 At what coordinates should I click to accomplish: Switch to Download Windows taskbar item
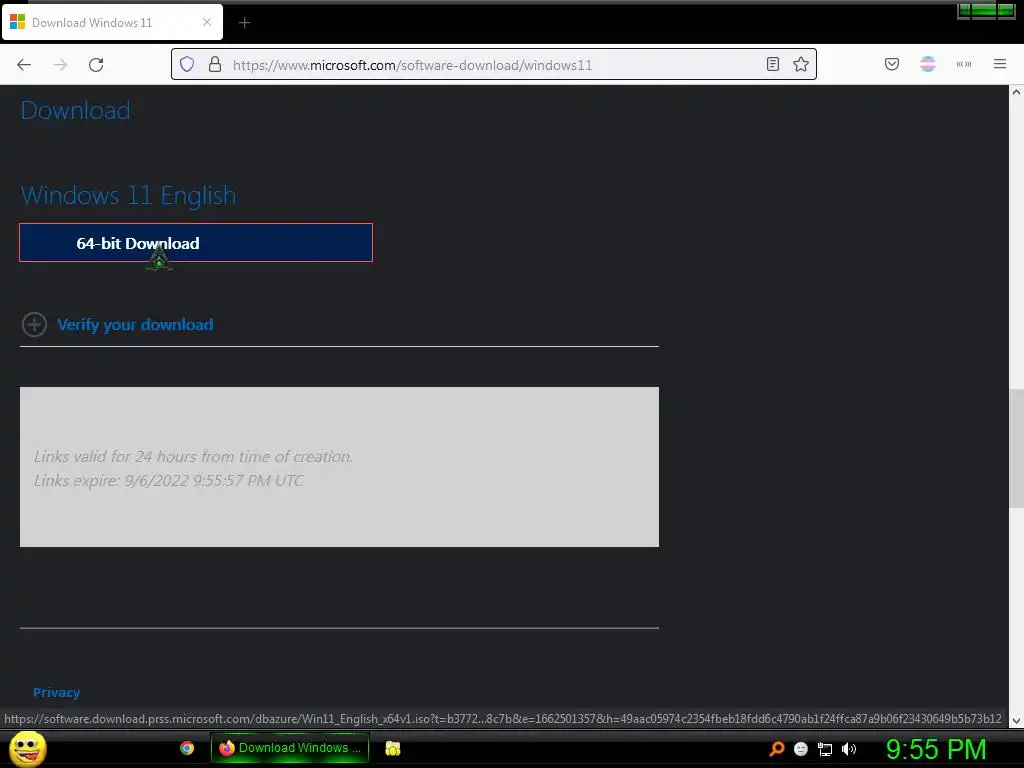290,748
